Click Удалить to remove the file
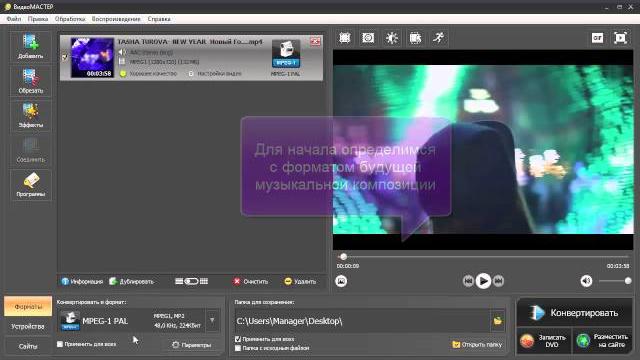This screenshot has height=360, width=640. point(300,282)
